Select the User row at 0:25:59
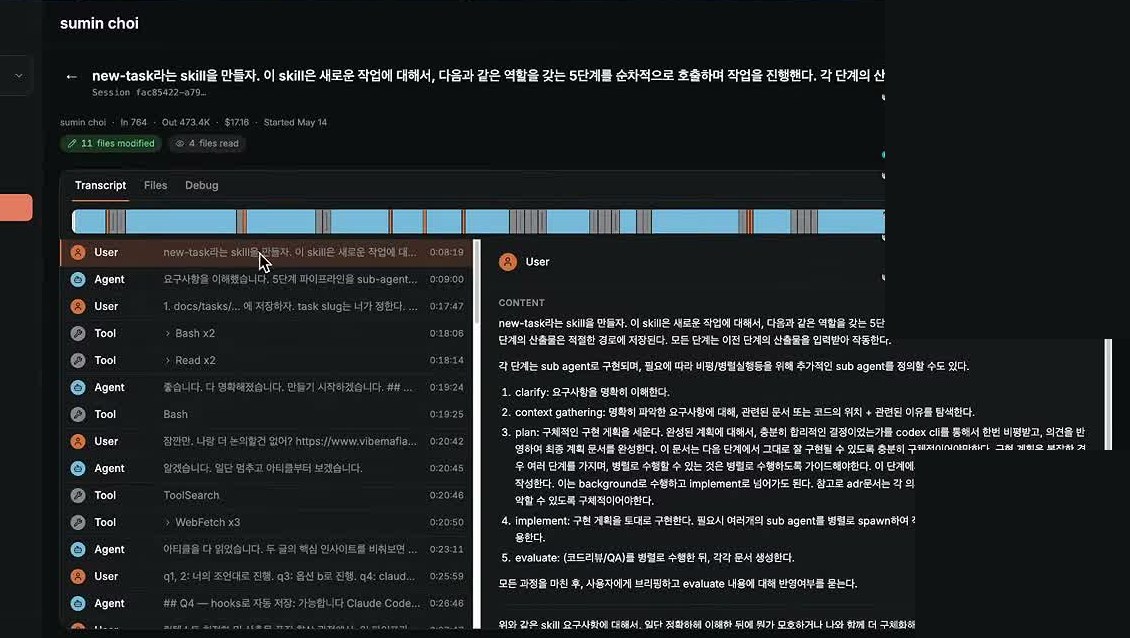Image resolution: width=1130 pixels, height=638 pixels. coord(267,576)
